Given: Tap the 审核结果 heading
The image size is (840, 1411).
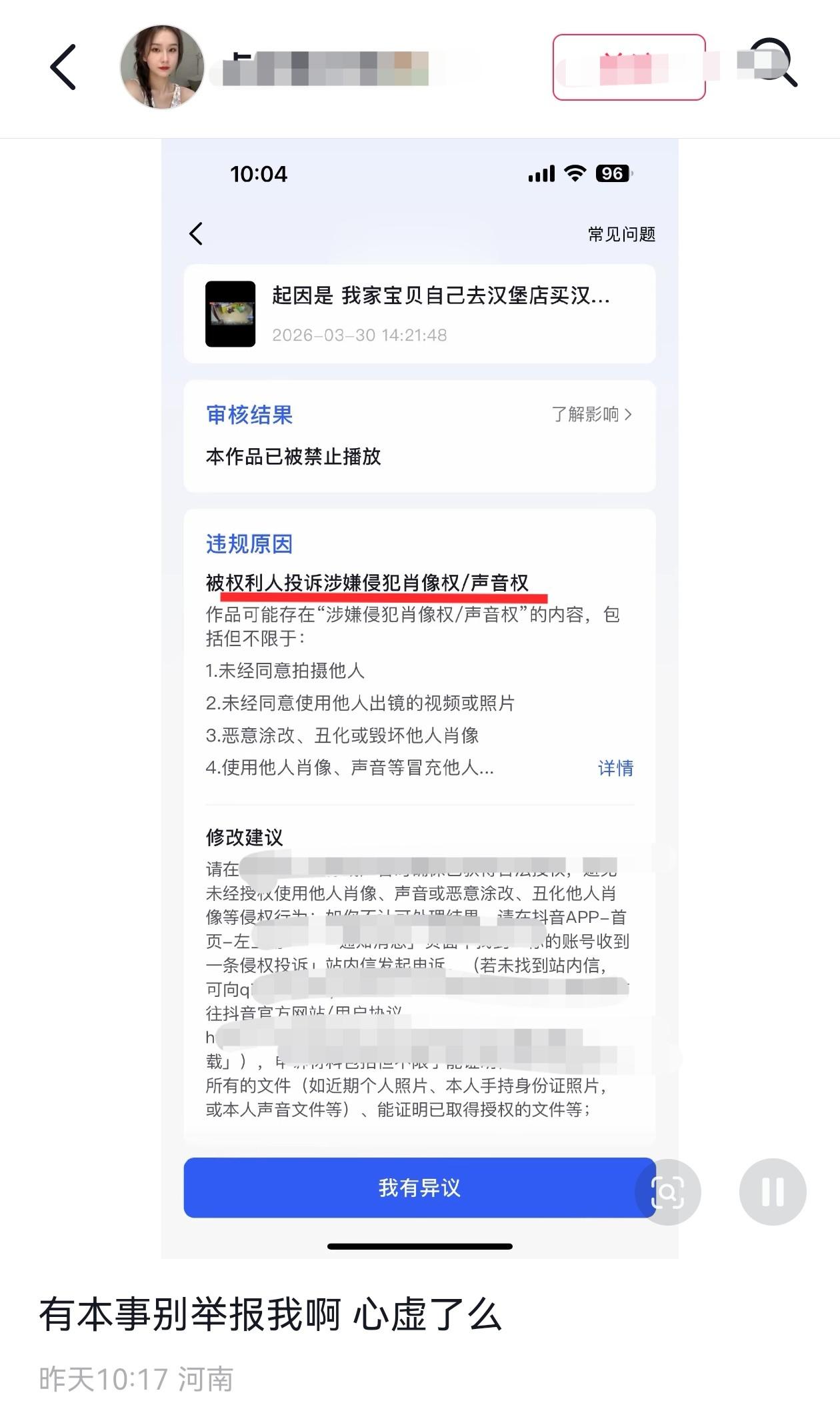Looking at the screenshot, I should coord(249,415).
